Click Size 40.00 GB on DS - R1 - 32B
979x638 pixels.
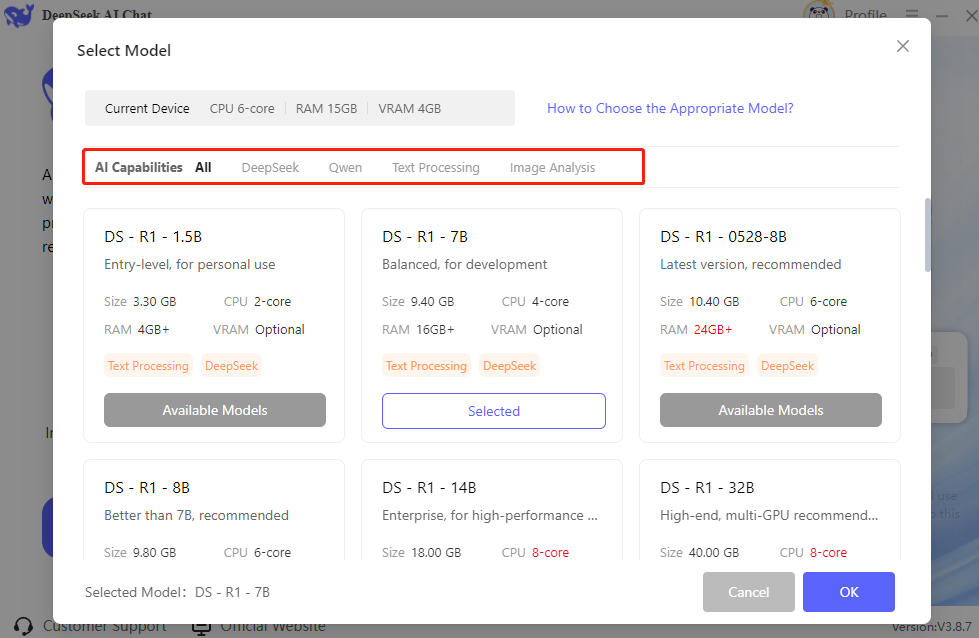click(699, 552)
